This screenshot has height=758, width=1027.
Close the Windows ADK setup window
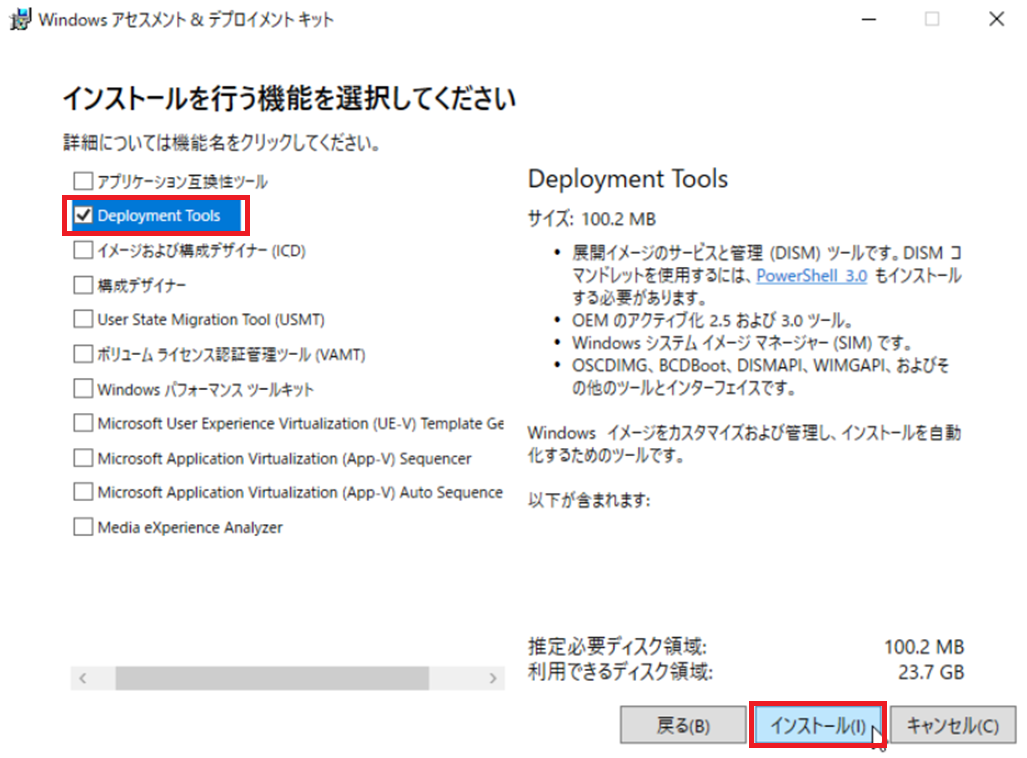tap(996, 19)
